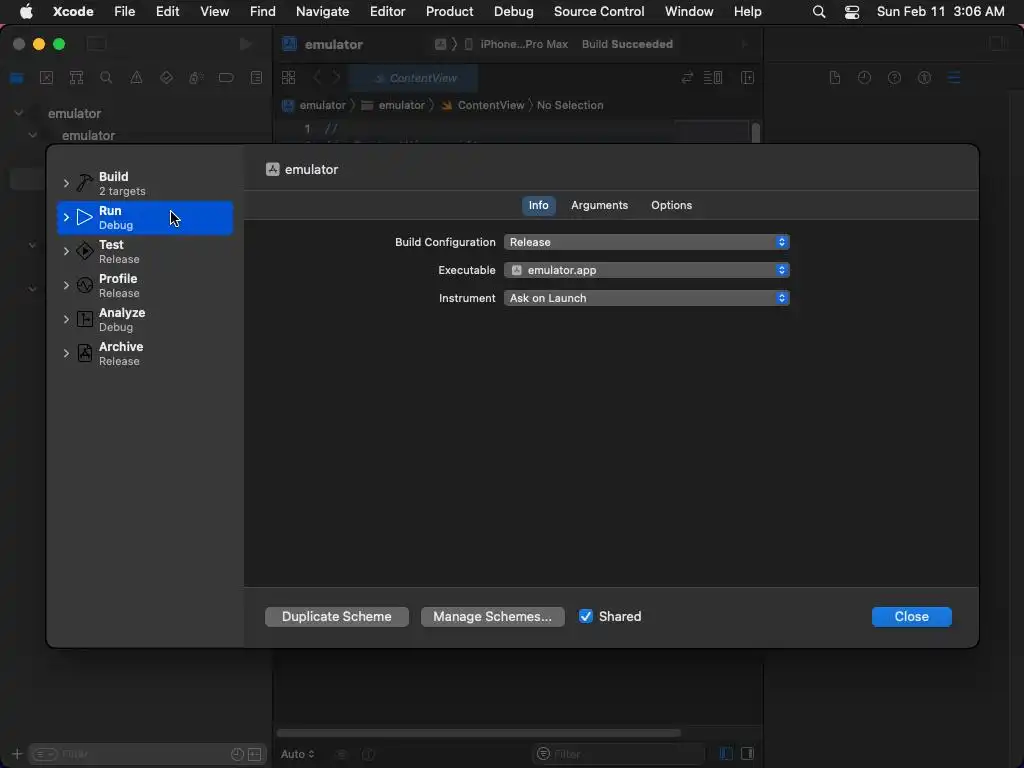Show the find navigator magnifier icon

click(x=106, y=78)
